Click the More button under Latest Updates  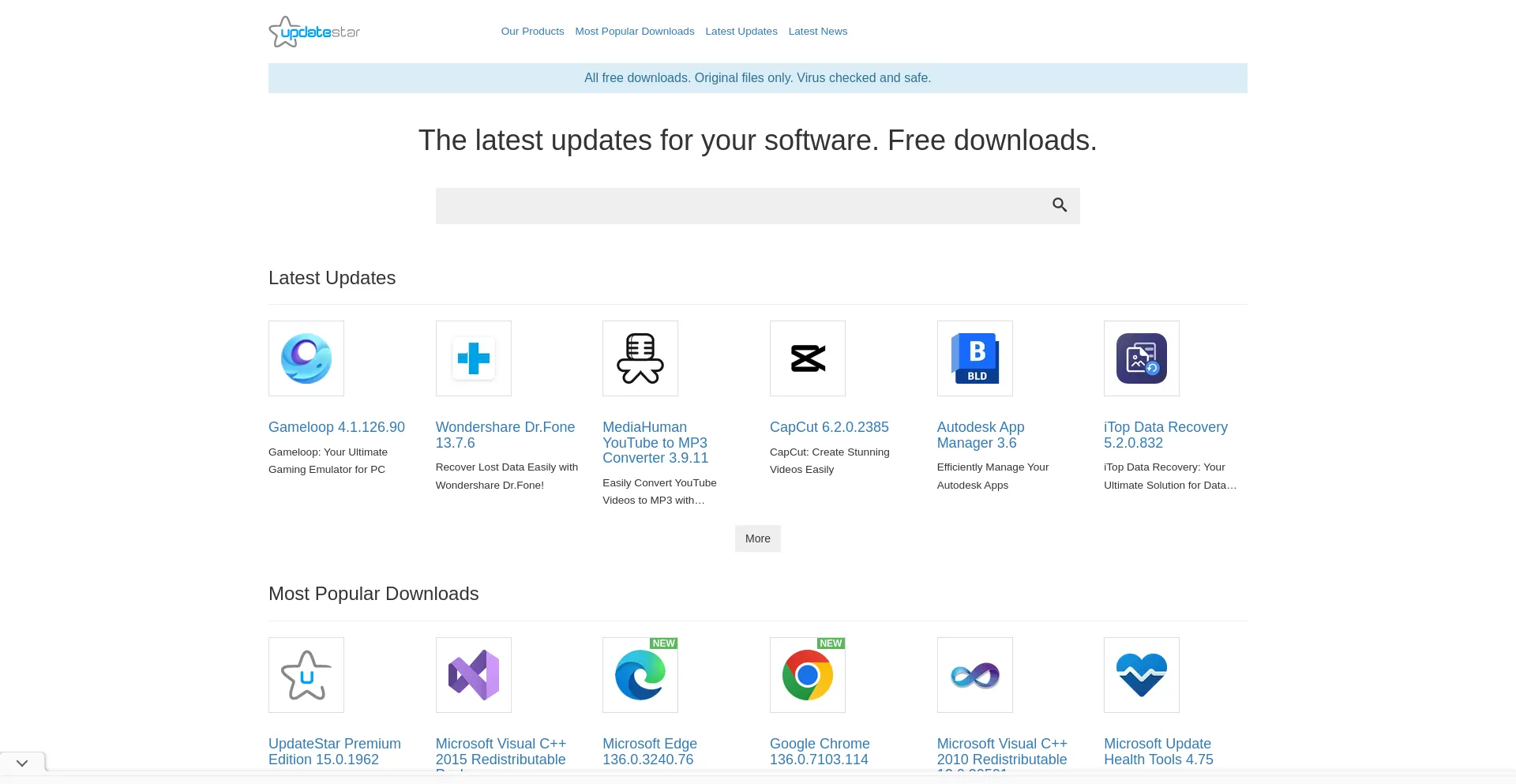tap(758, 538)
